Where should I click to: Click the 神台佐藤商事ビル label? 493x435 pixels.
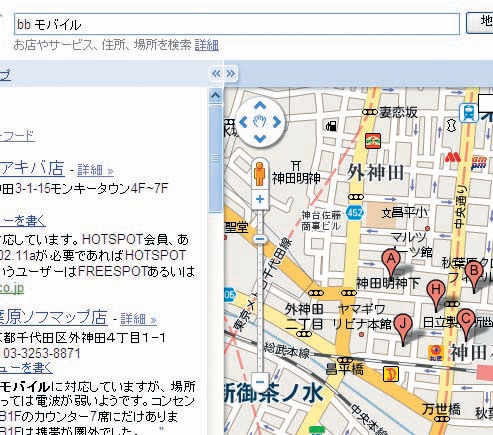(321, 221)
